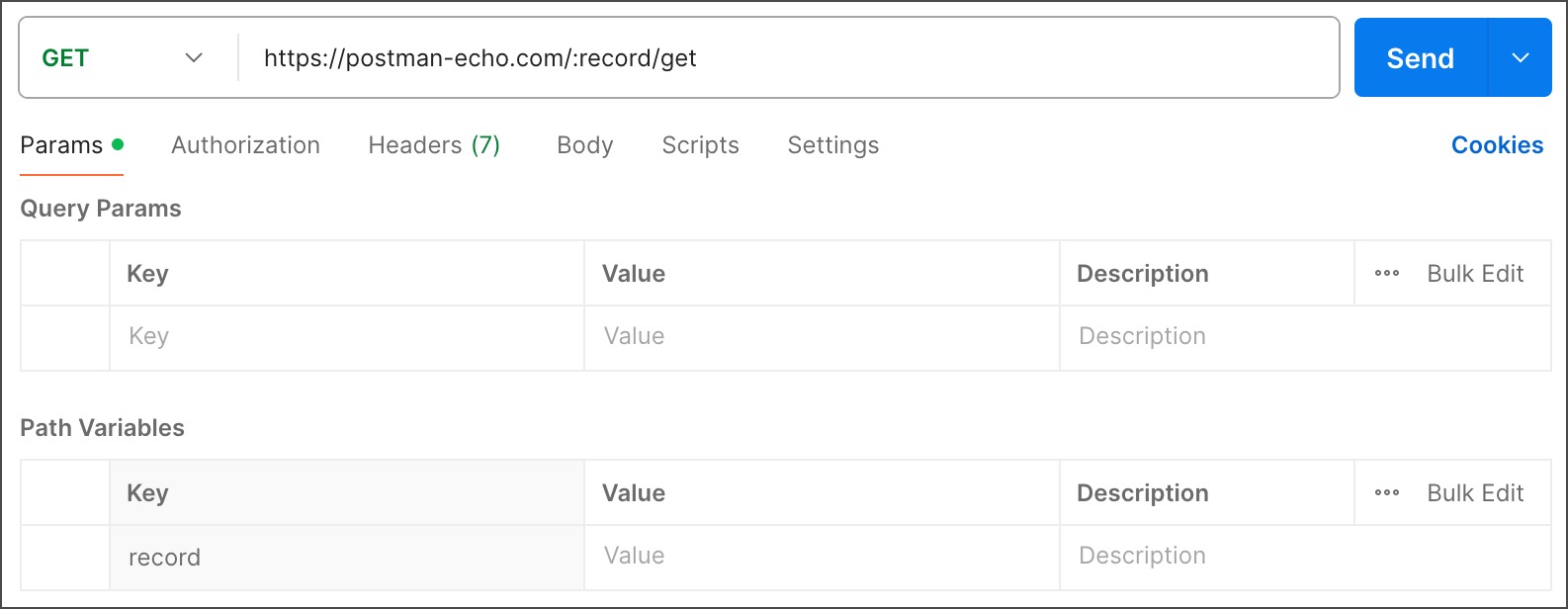Click Bulk Edit for Query Params
Image resolution: width=1568 pixels, height=609 pixels.
(x=1475, y=274)
